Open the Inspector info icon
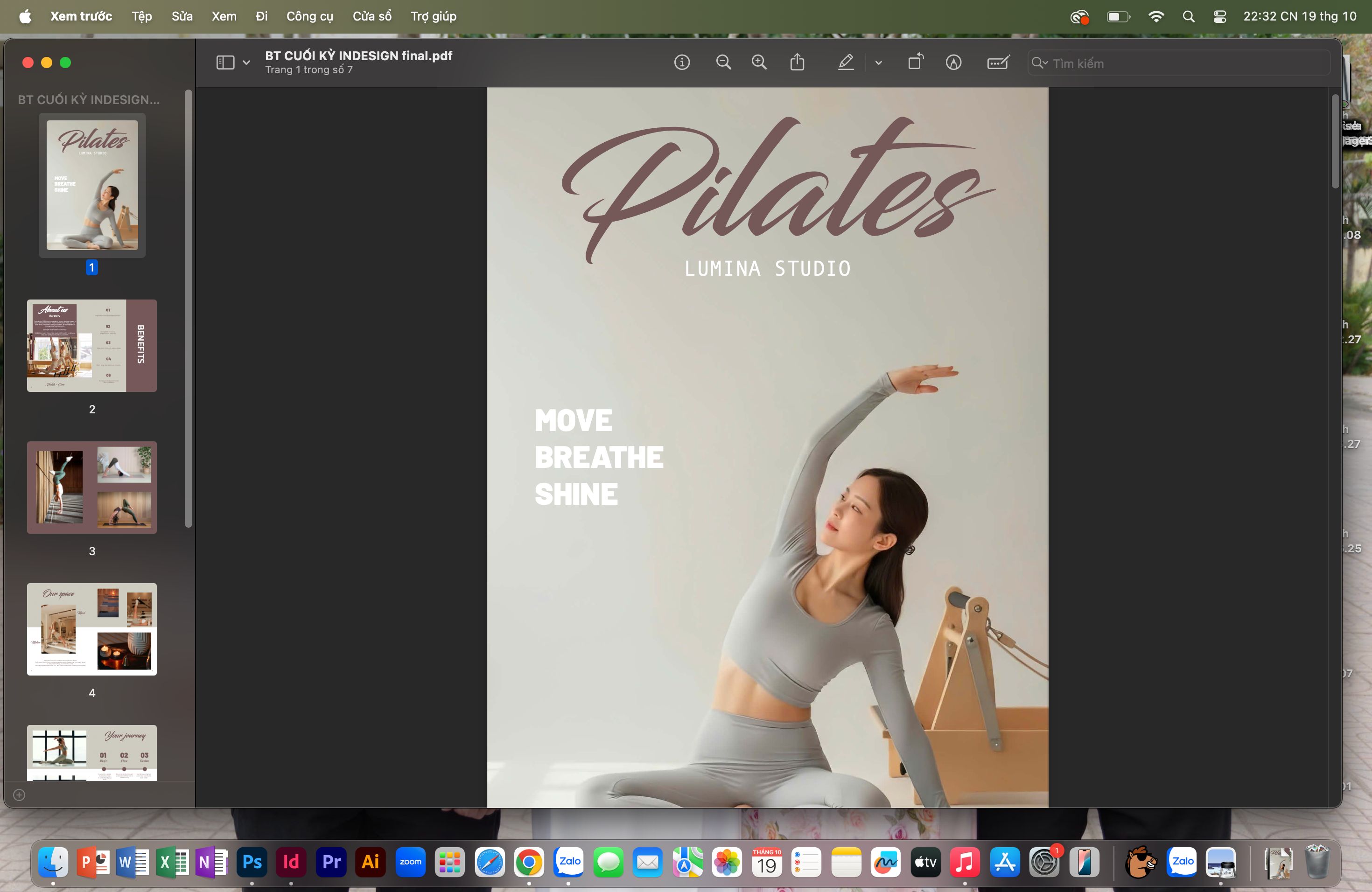Viewport: 1372px width, 892px height. pos(682,62)
